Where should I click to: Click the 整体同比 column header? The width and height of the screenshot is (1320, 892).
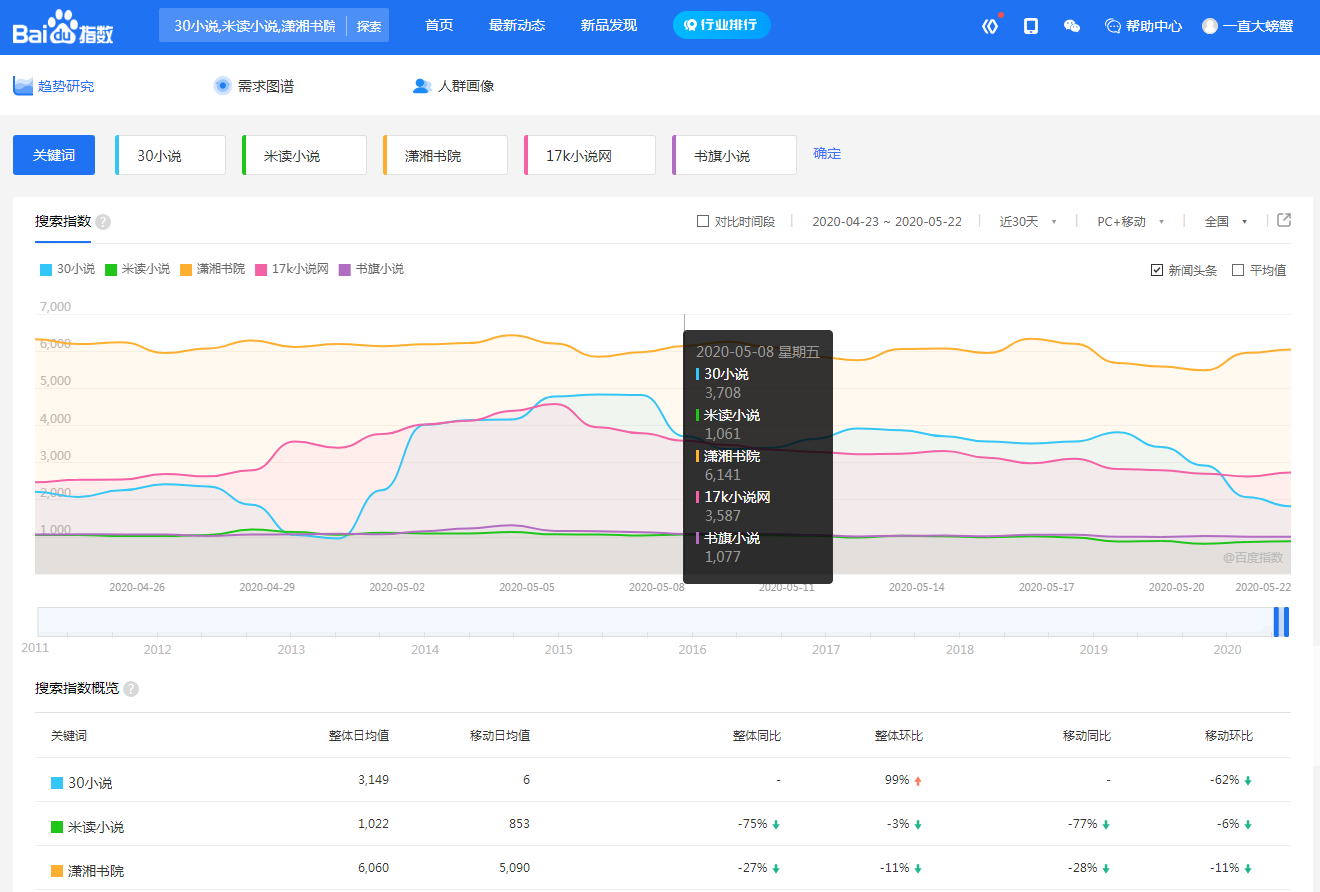(x=757, y=736)
